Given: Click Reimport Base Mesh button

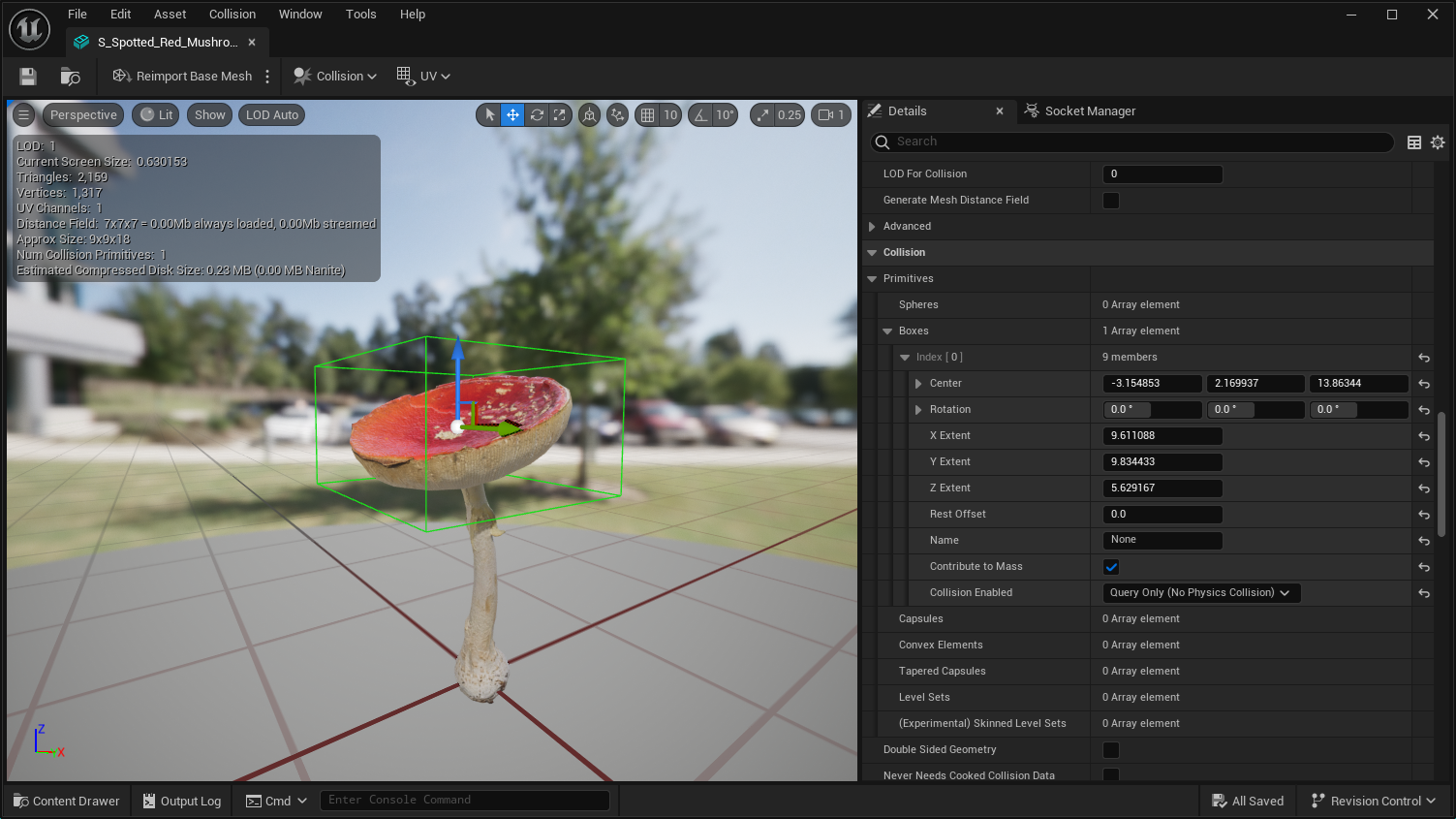Looking at the screenshot, I should [183, 76].
